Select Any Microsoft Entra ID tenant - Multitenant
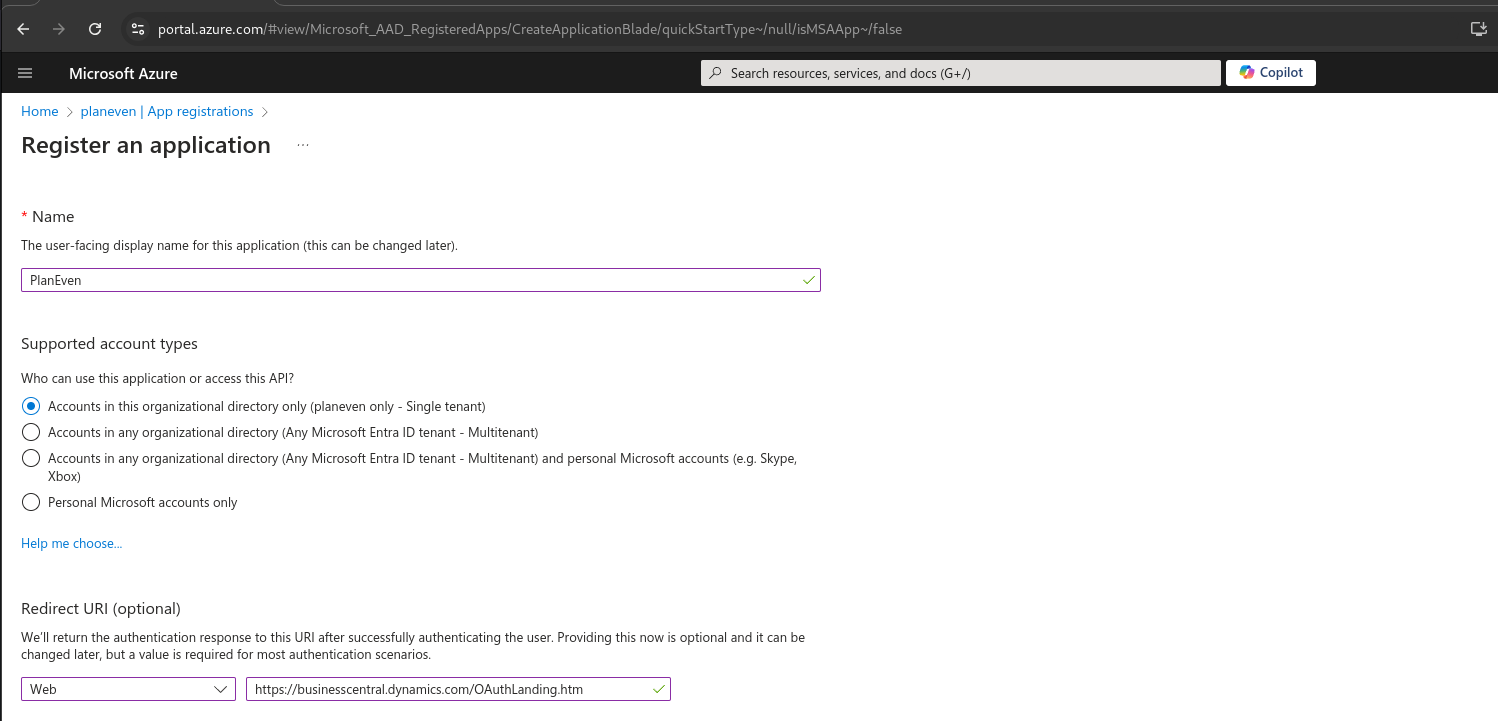The width and height of the screenshot is (1498, 721). tap(31, 432)
